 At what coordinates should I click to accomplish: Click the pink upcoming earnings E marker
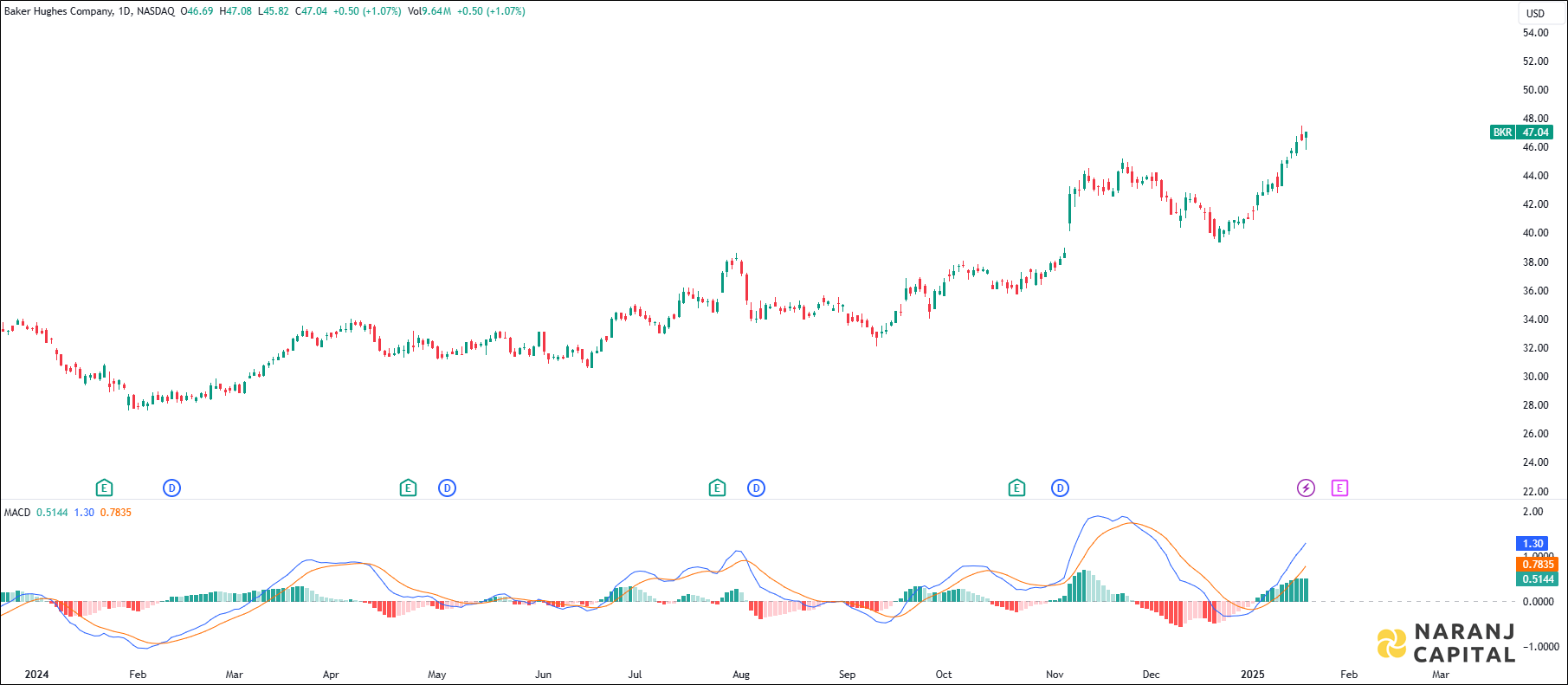click(1339, 488)
